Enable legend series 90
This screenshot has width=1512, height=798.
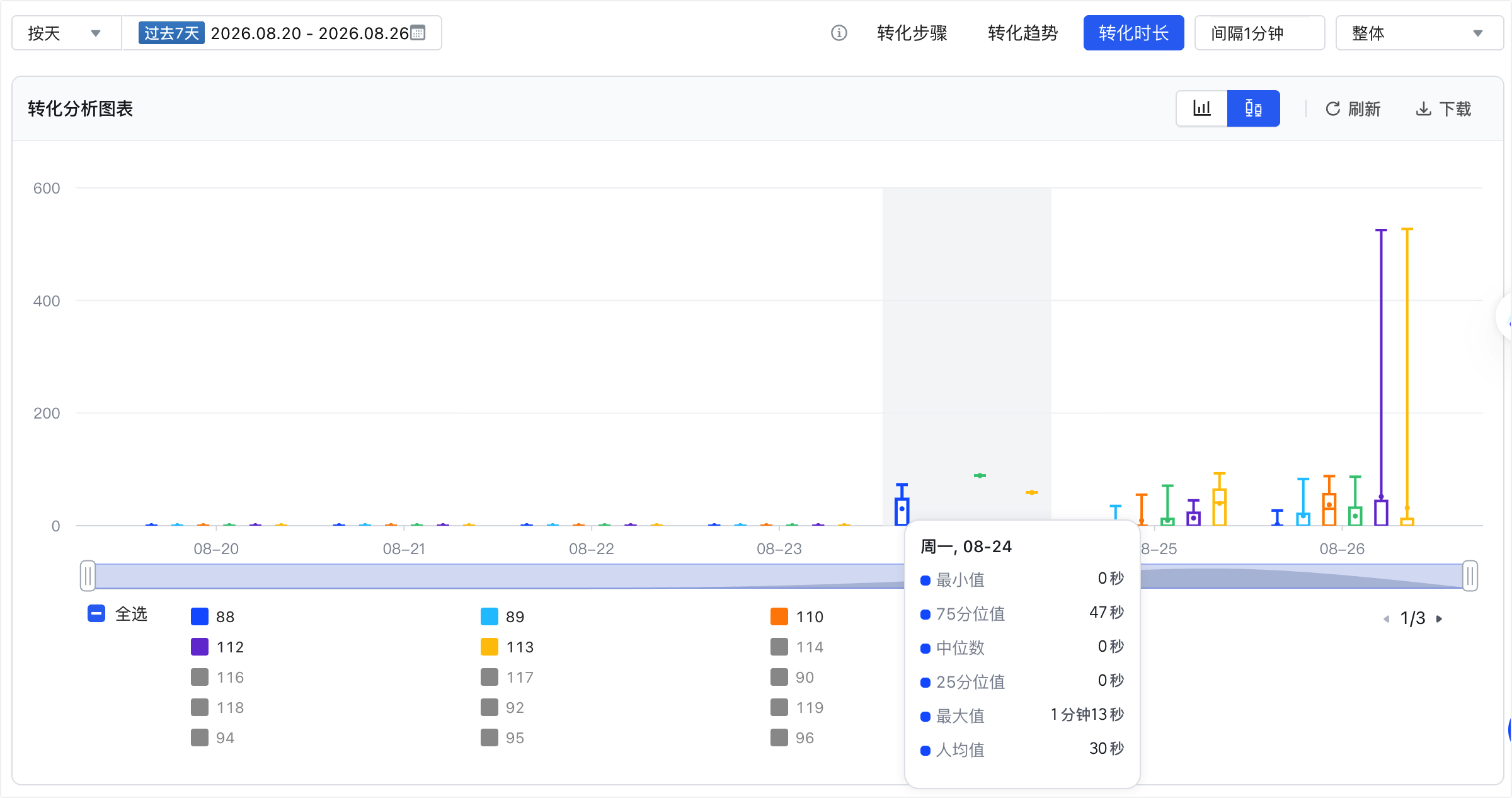click(793, 677)
